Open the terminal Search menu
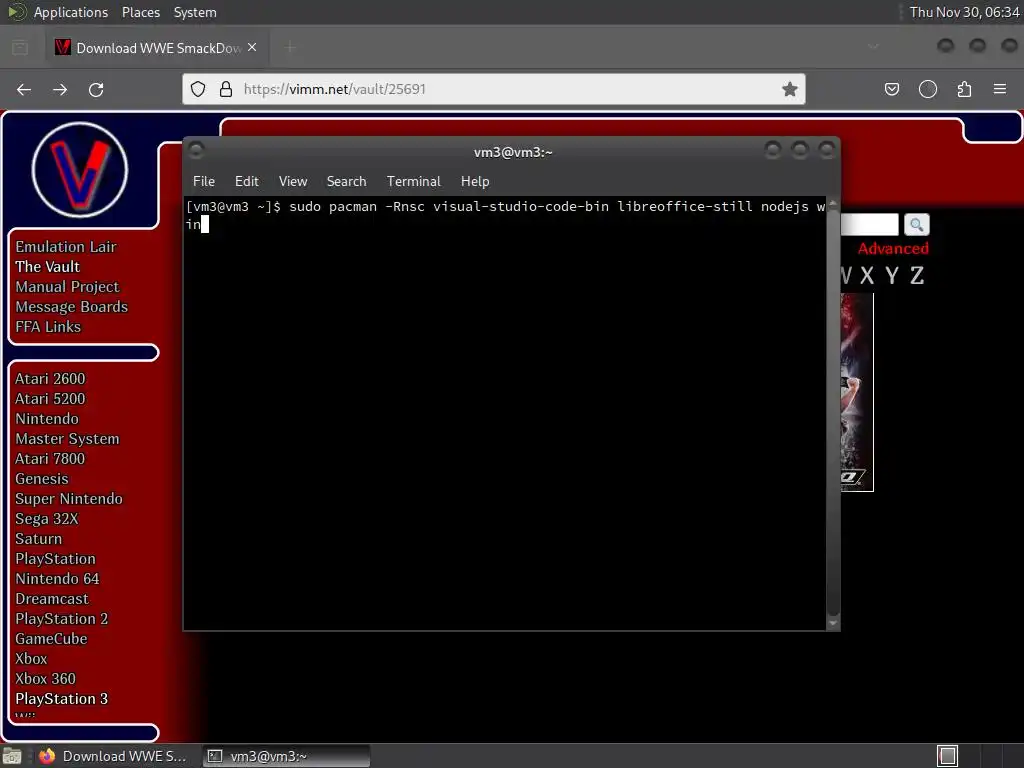Image resolution: width=1024 pixels, height=768 pixels. (346, 182)
